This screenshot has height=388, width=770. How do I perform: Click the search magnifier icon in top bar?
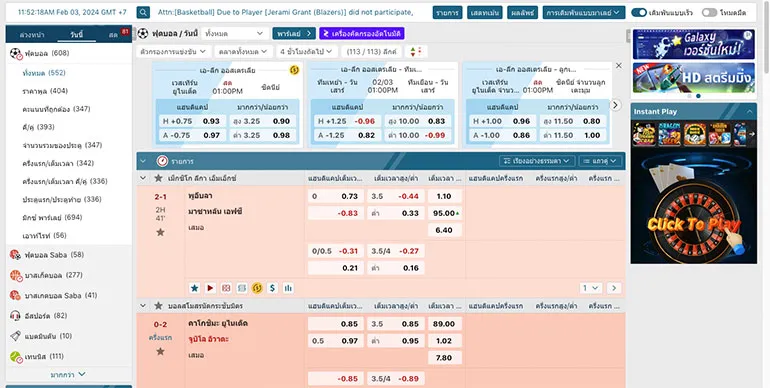point(143,12)
